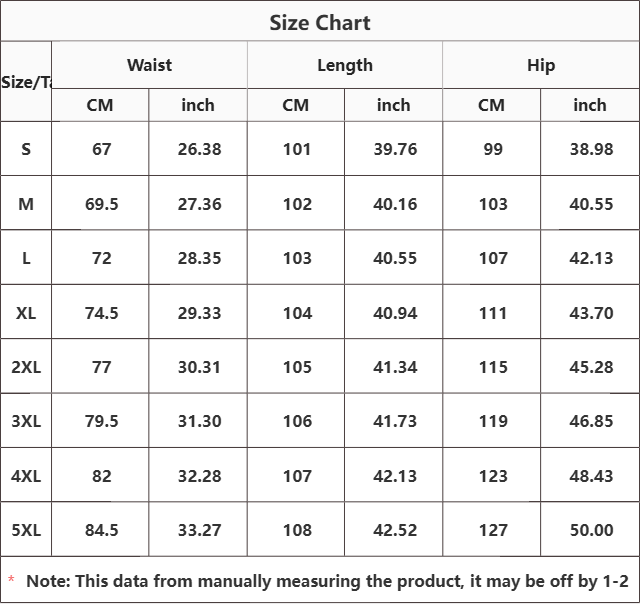Viewport: 640px width, 604px height.
Task: Select the Length column header
Action: (x=345, y=65)
